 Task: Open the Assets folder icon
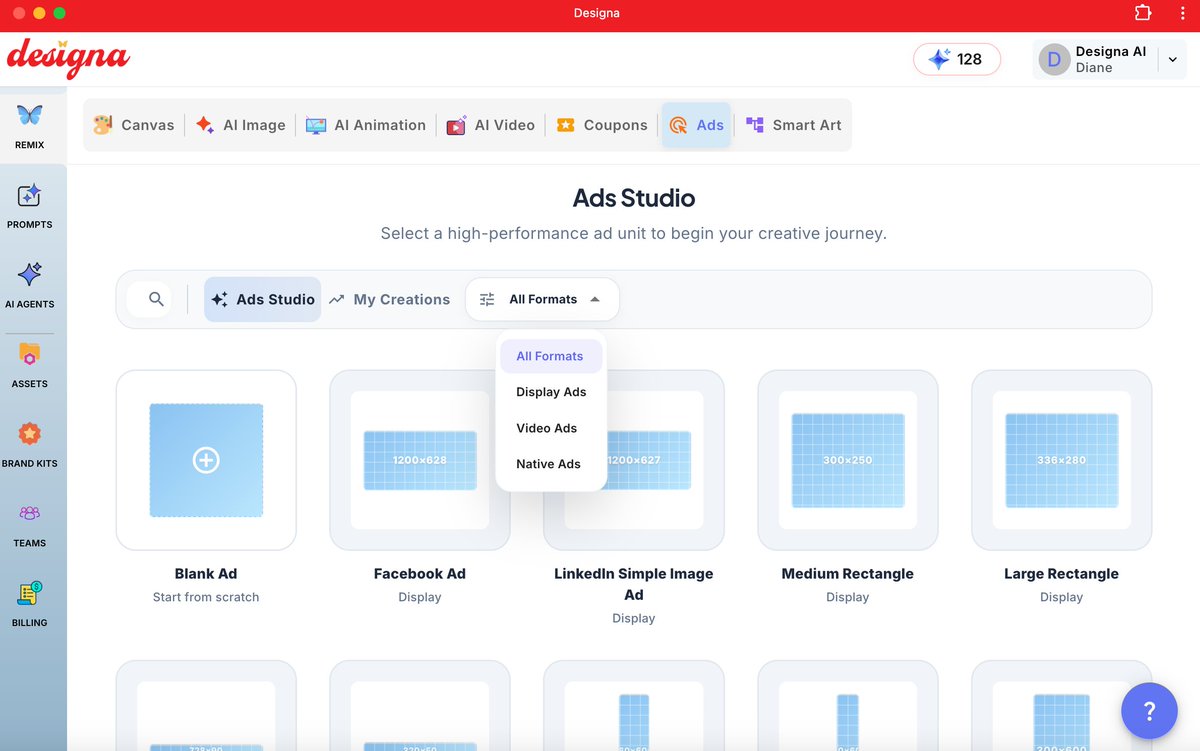point(30,354)
